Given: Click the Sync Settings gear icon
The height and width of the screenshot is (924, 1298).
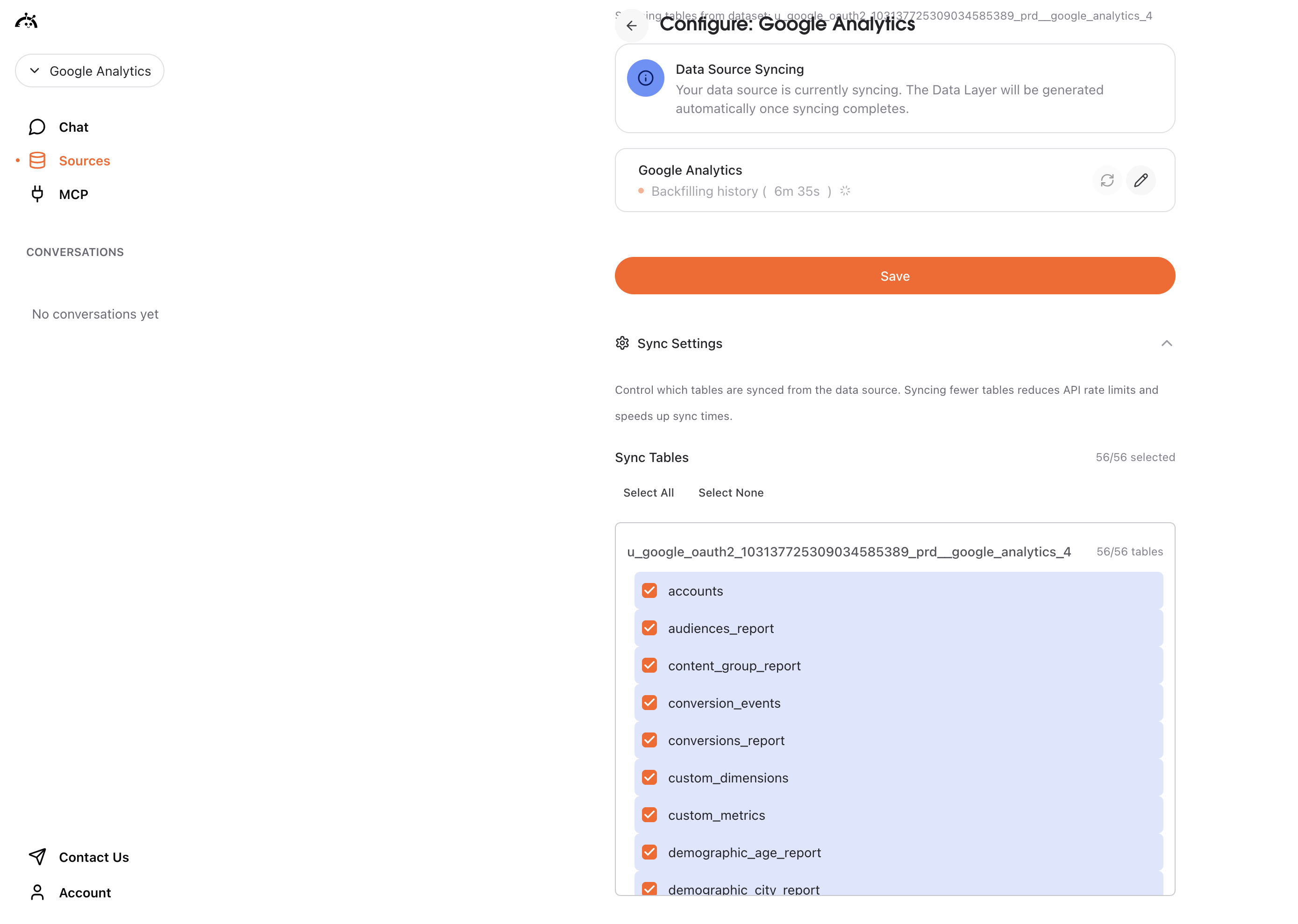Looking at the screenshot, I should click(622, 343).
